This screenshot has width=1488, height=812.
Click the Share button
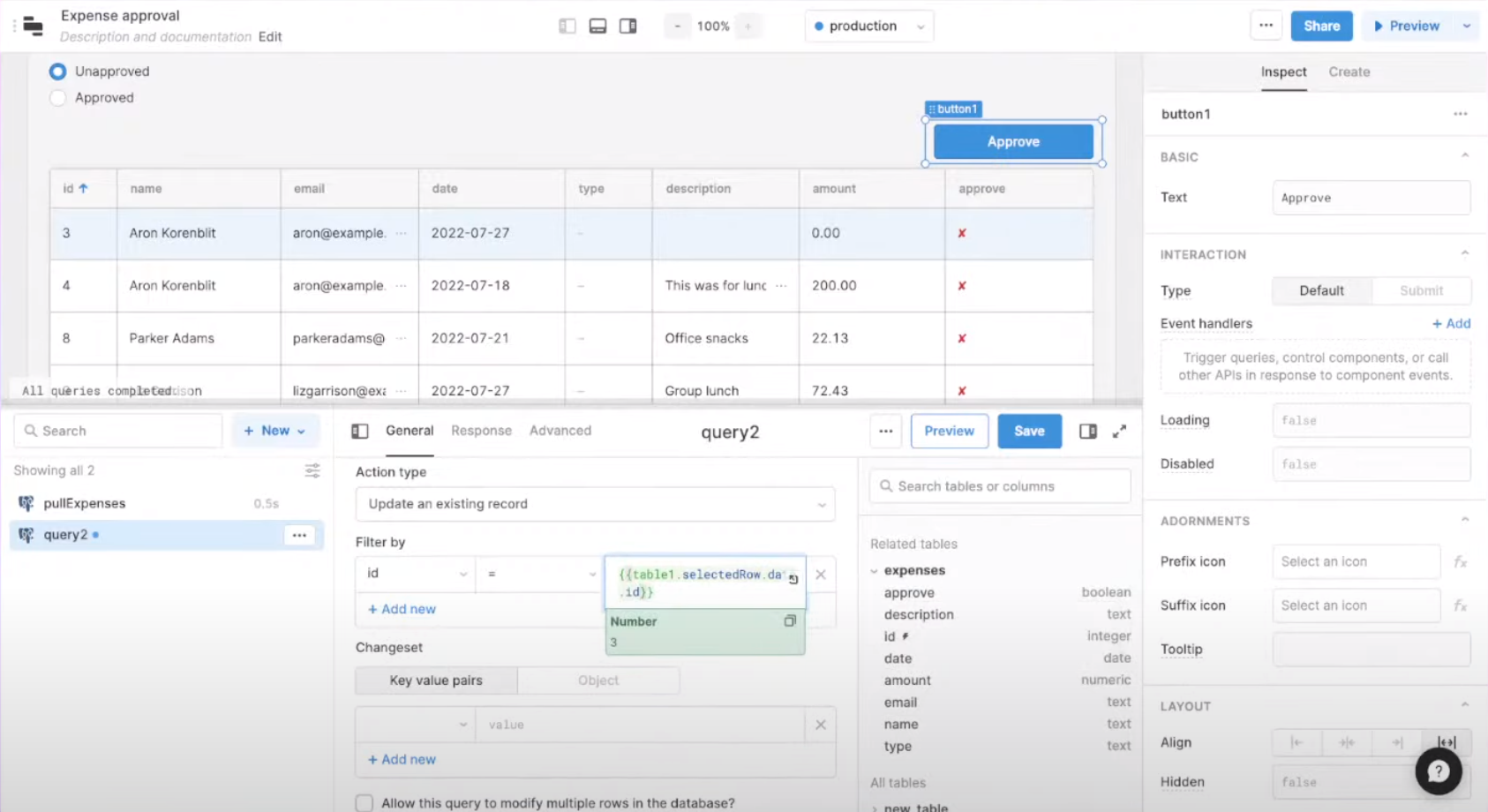1322,26
